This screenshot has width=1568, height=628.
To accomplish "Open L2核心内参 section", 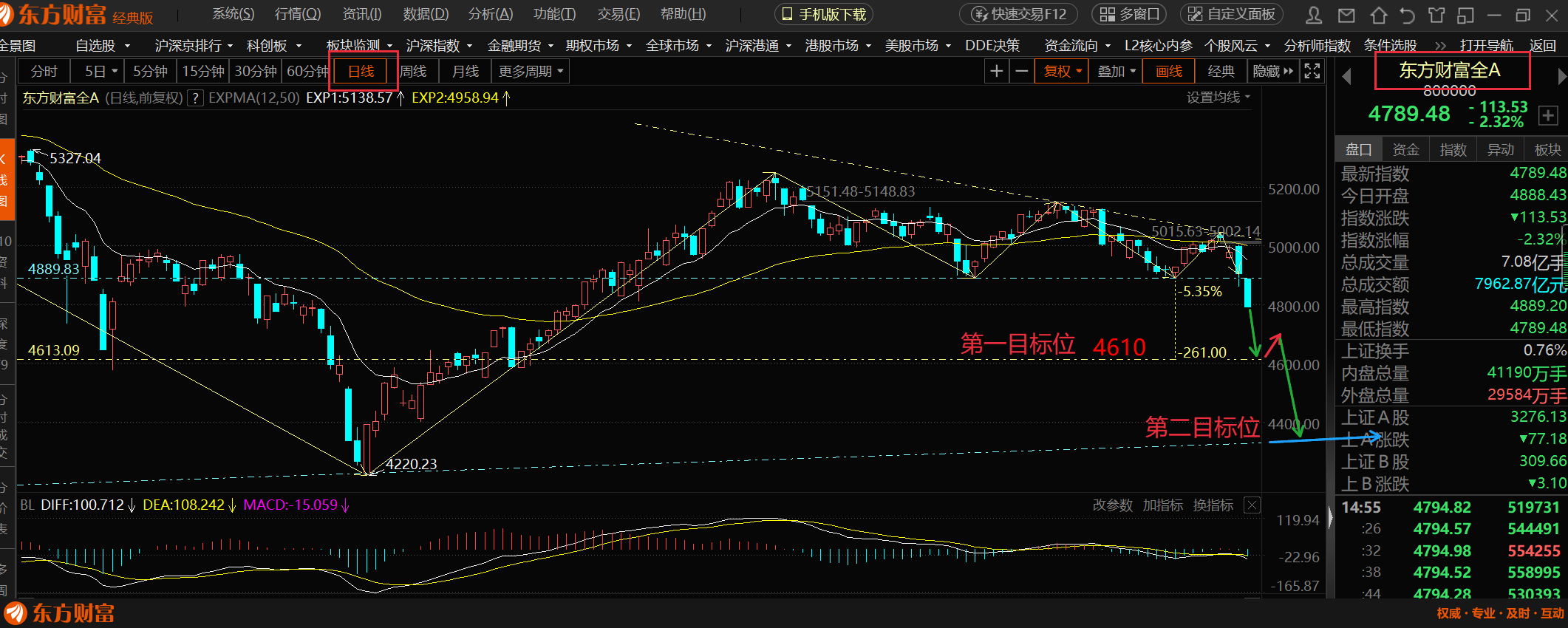I will [1158, 46].
